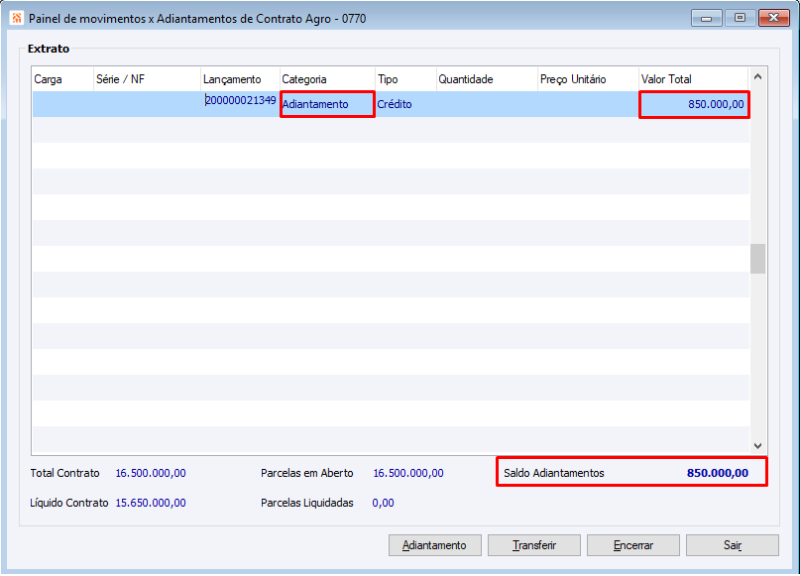Click Parcelas Liquidadas value 0,00
This screenshot has height=576, width=800.
pyautogui.click(x=383, y=503)
